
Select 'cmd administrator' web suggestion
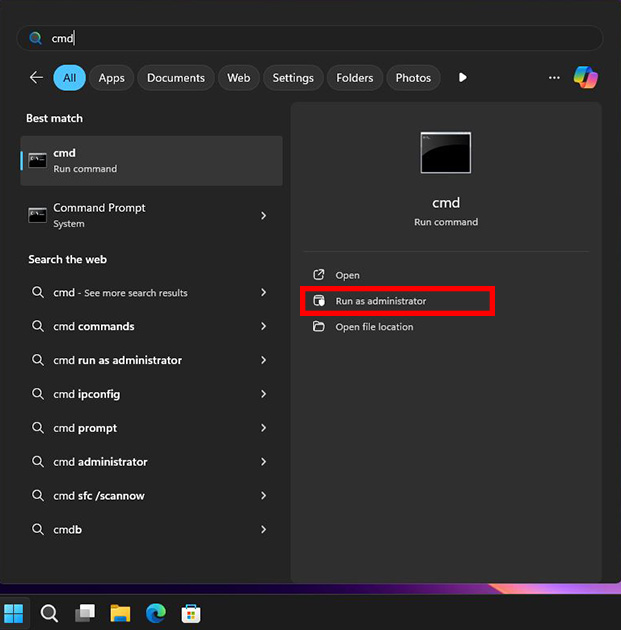pyautogui.click(x=151, y=462)
